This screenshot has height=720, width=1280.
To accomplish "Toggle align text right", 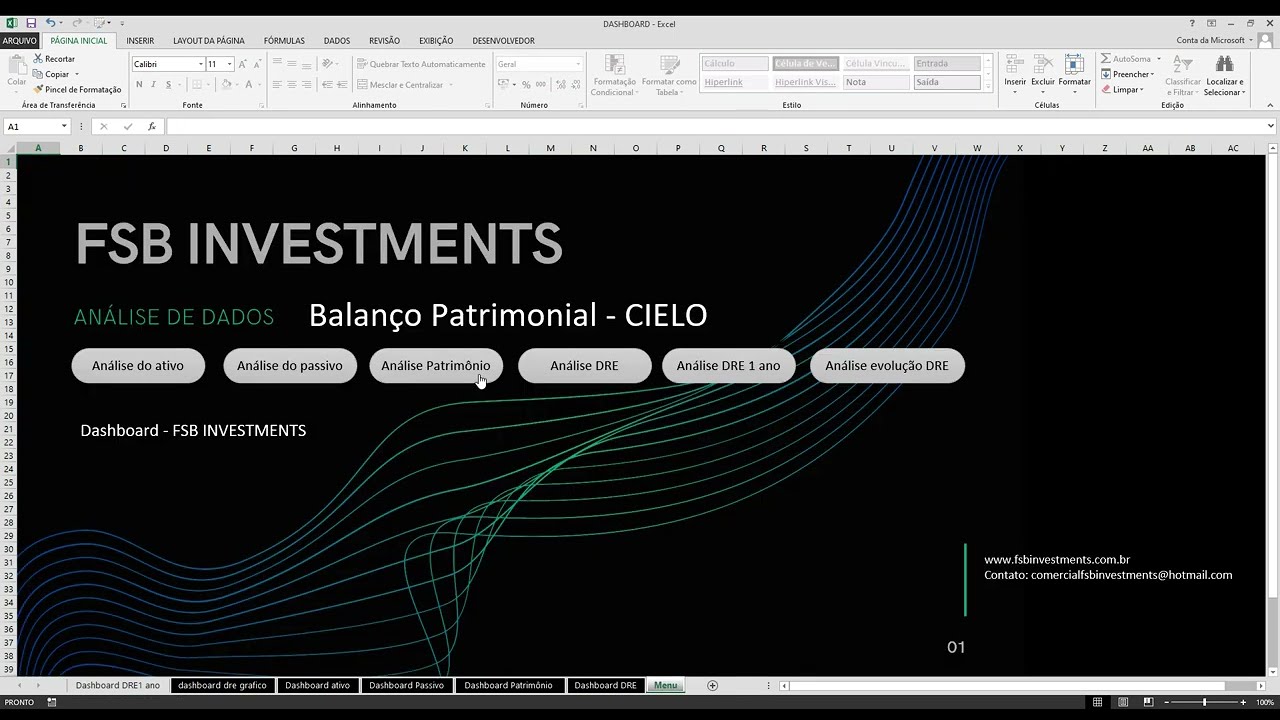I will click(307, 85).
